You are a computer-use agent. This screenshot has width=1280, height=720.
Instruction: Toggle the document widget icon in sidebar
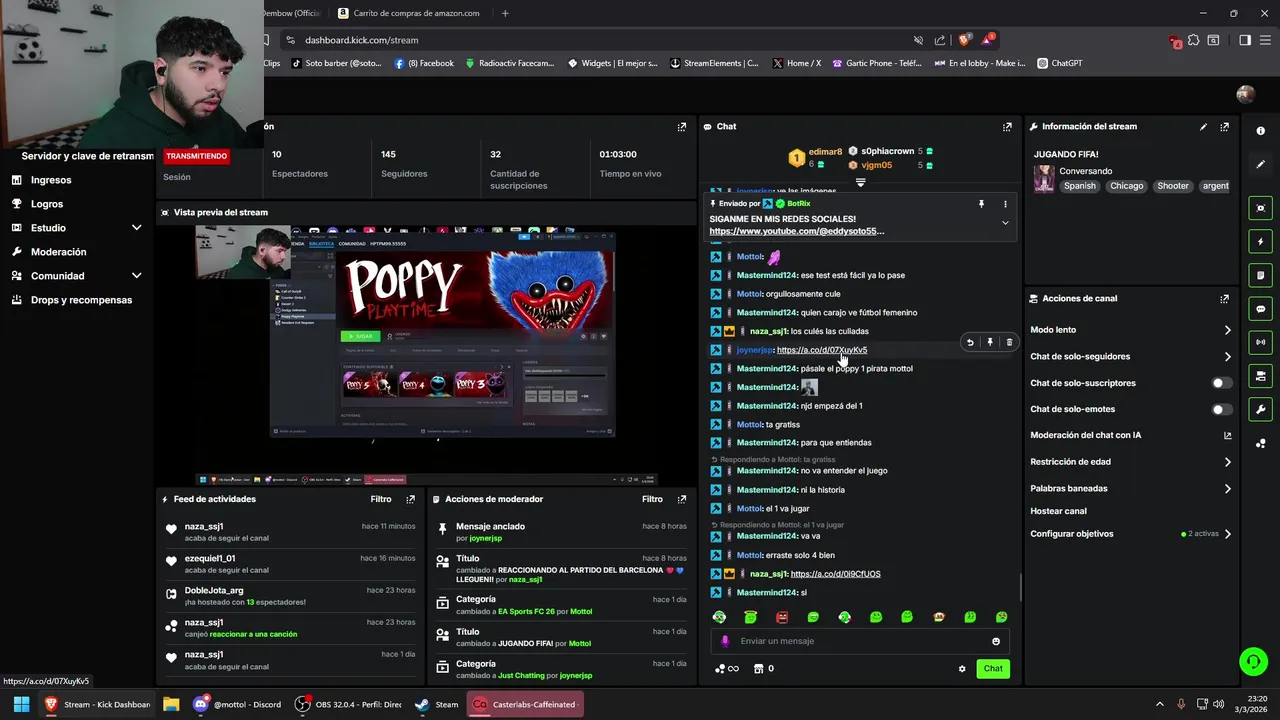coord(1260,275)
